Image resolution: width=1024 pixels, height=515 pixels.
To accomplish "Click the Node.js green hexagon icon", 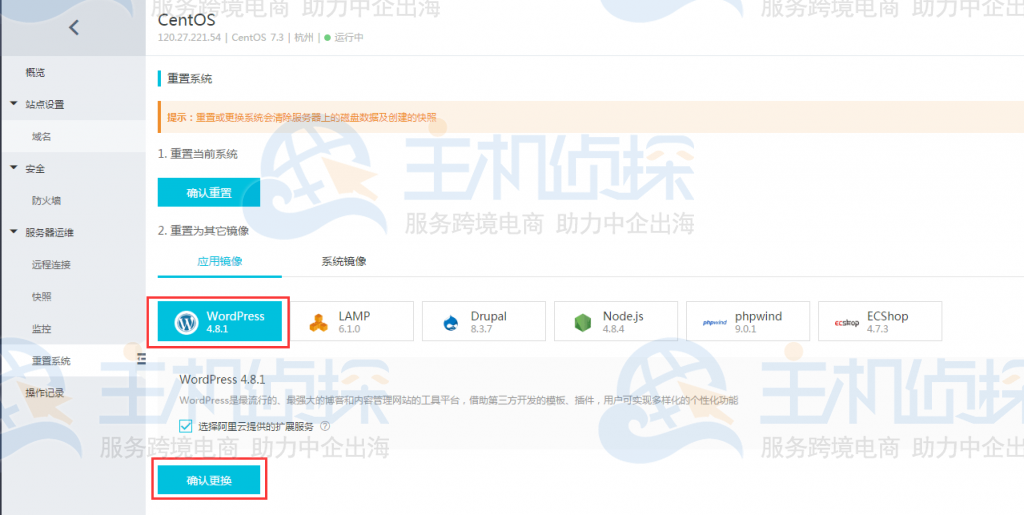I will pyautogui.click(x=584, y=322).
